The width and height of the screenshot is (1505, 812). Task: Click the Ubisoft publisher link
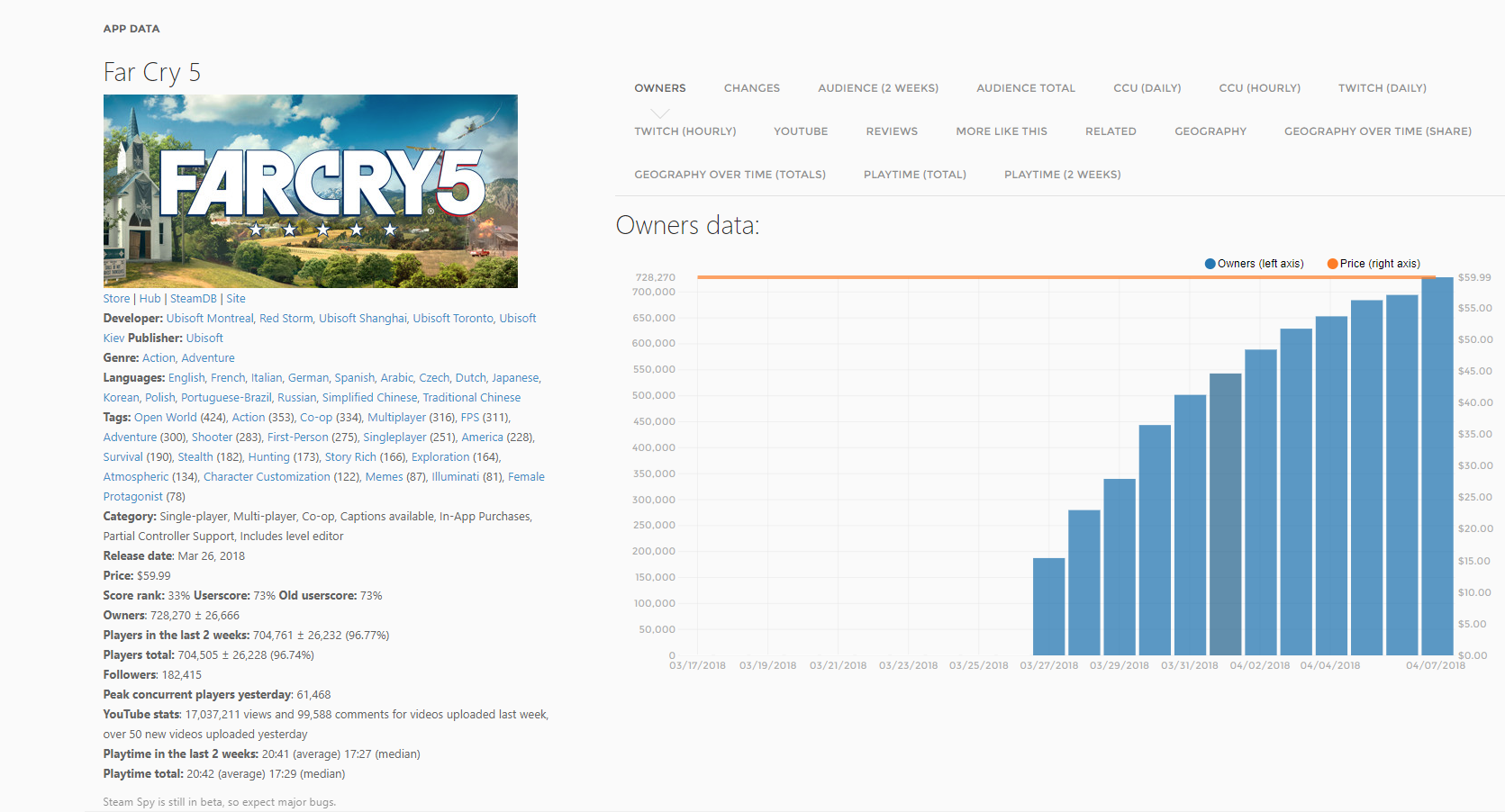pos(204,338)
